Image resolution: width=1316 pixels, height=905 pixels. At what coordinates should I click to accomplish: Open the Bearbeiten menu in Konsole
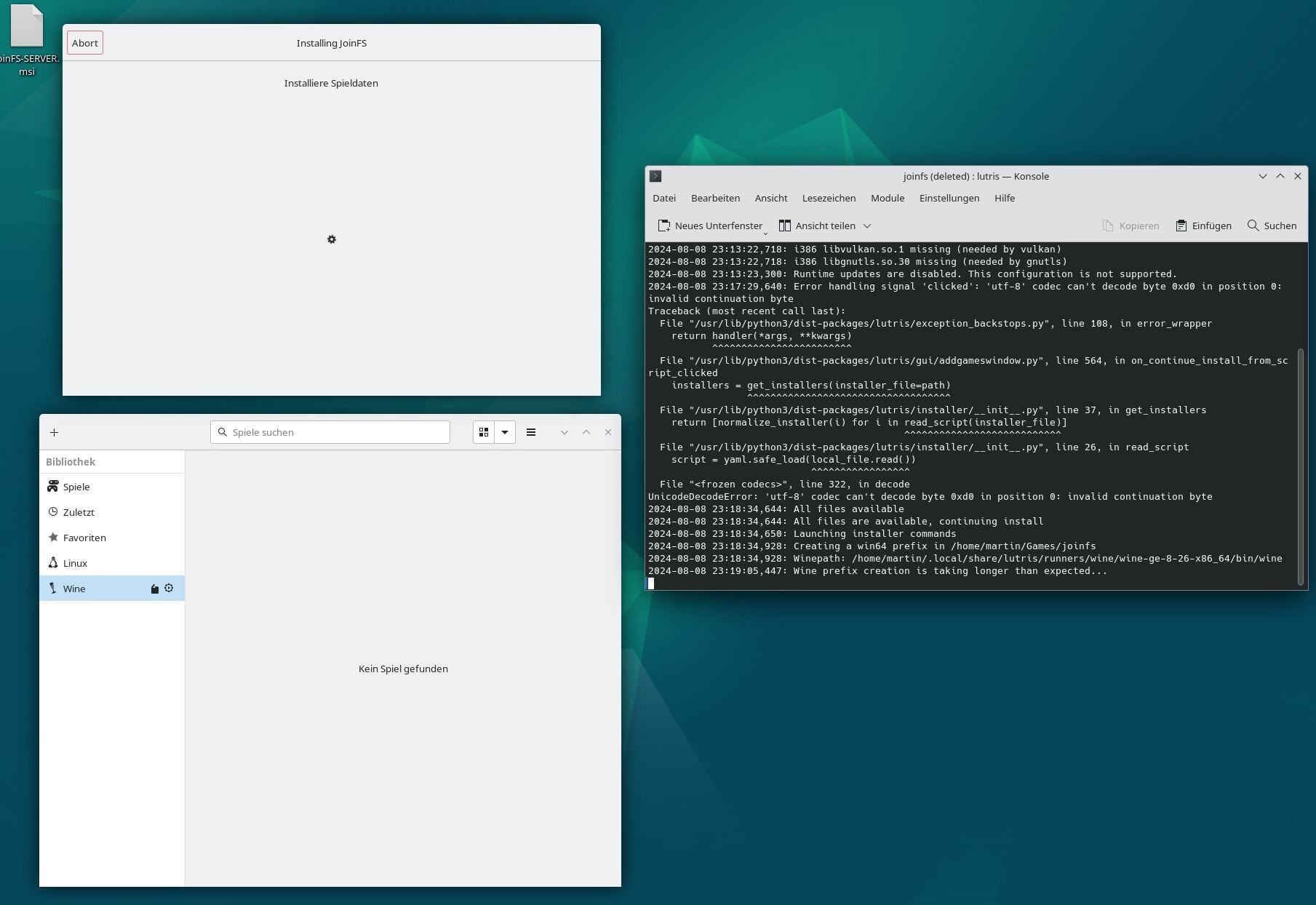point(715,198)
